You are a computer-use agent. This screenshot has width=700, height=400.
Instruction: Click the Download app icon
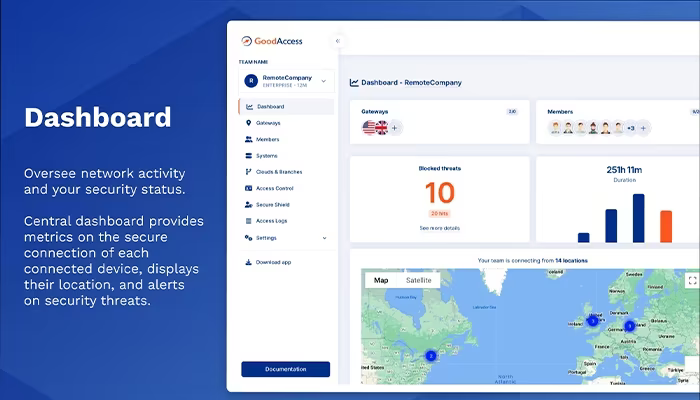click(248, 262)
